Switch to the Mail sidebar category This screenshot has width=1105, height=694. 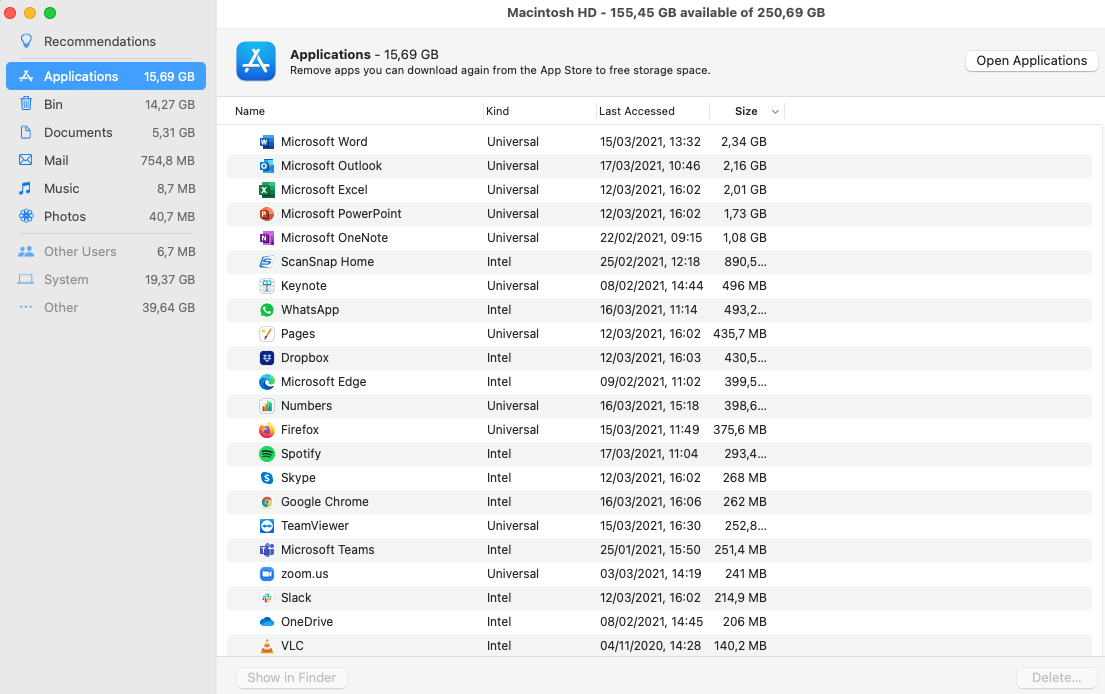[106, 161]
